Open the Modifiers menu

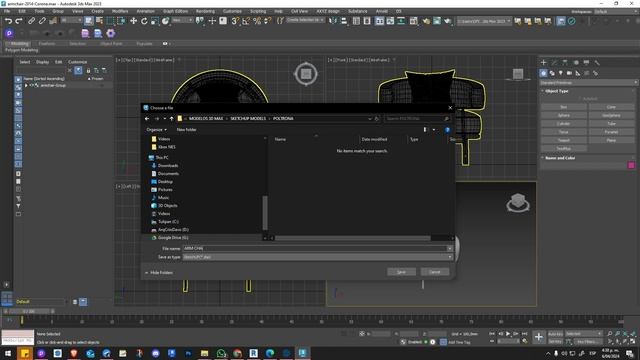point(120,11)
